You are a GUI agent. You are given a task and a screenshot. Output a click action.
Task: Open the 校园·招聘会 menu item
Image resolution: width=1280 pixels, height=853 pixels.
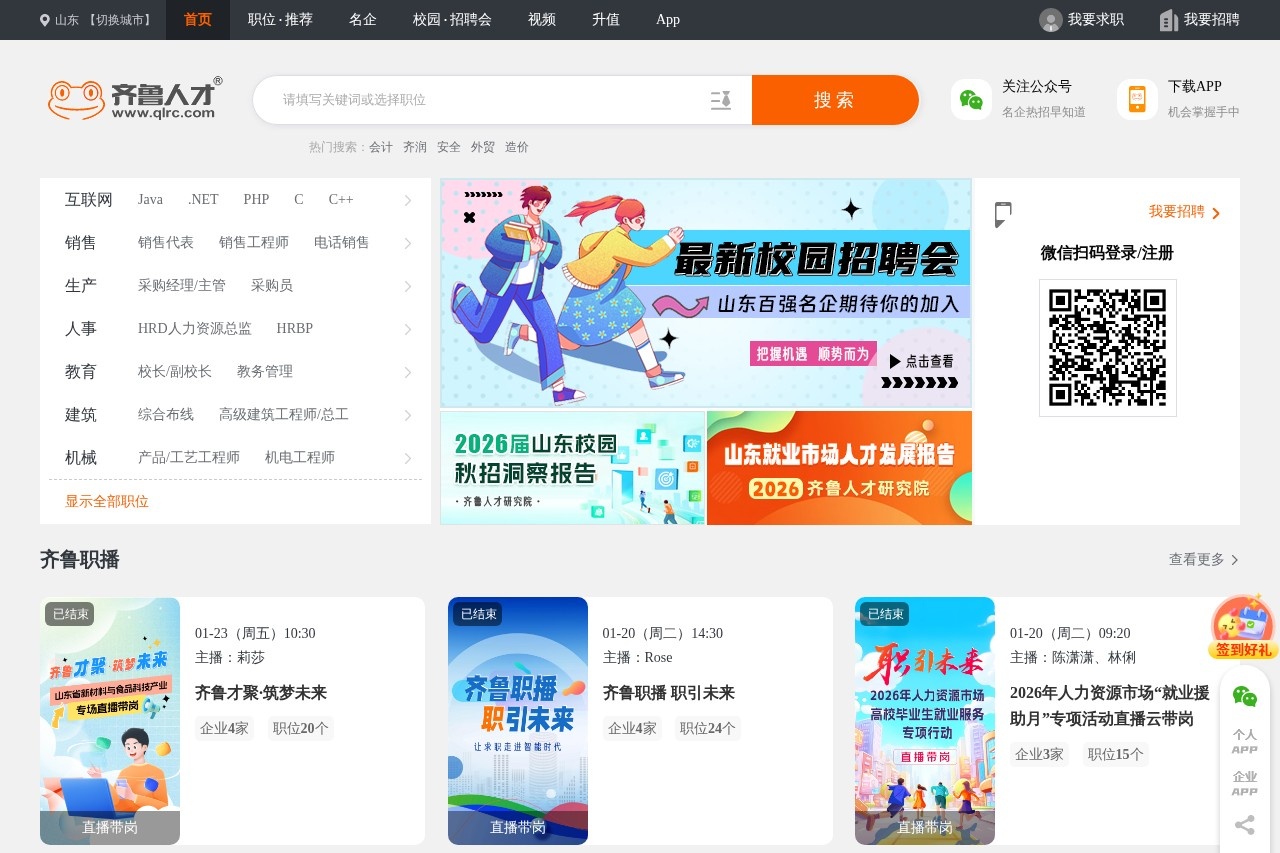452,20
